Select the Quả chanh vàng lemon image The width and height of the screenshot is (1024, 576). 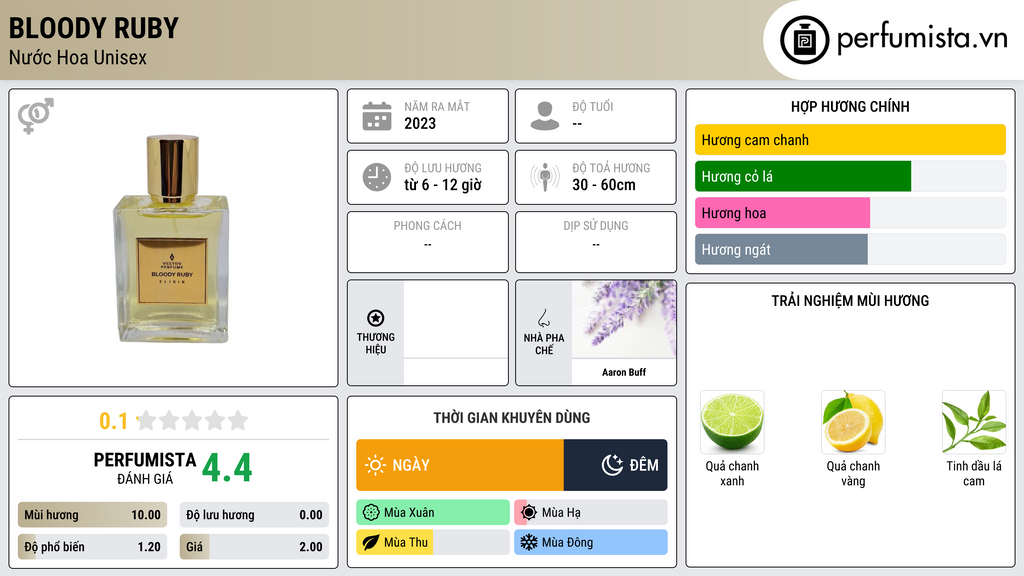(853, 422)
